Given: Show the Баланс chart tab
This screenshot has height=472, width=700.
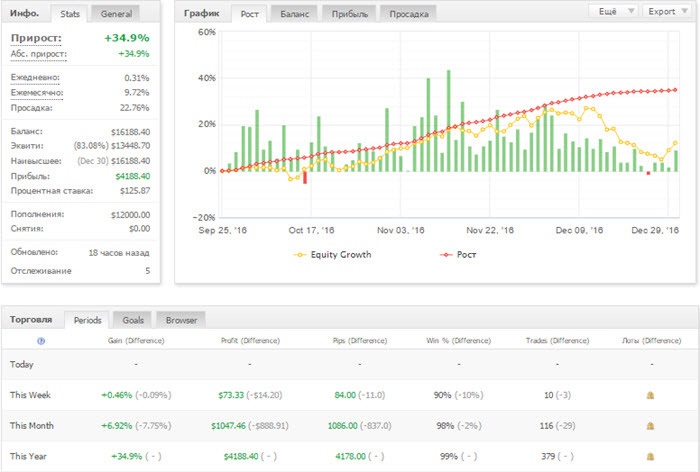Looking at the screenshot, I should [293, 14].
